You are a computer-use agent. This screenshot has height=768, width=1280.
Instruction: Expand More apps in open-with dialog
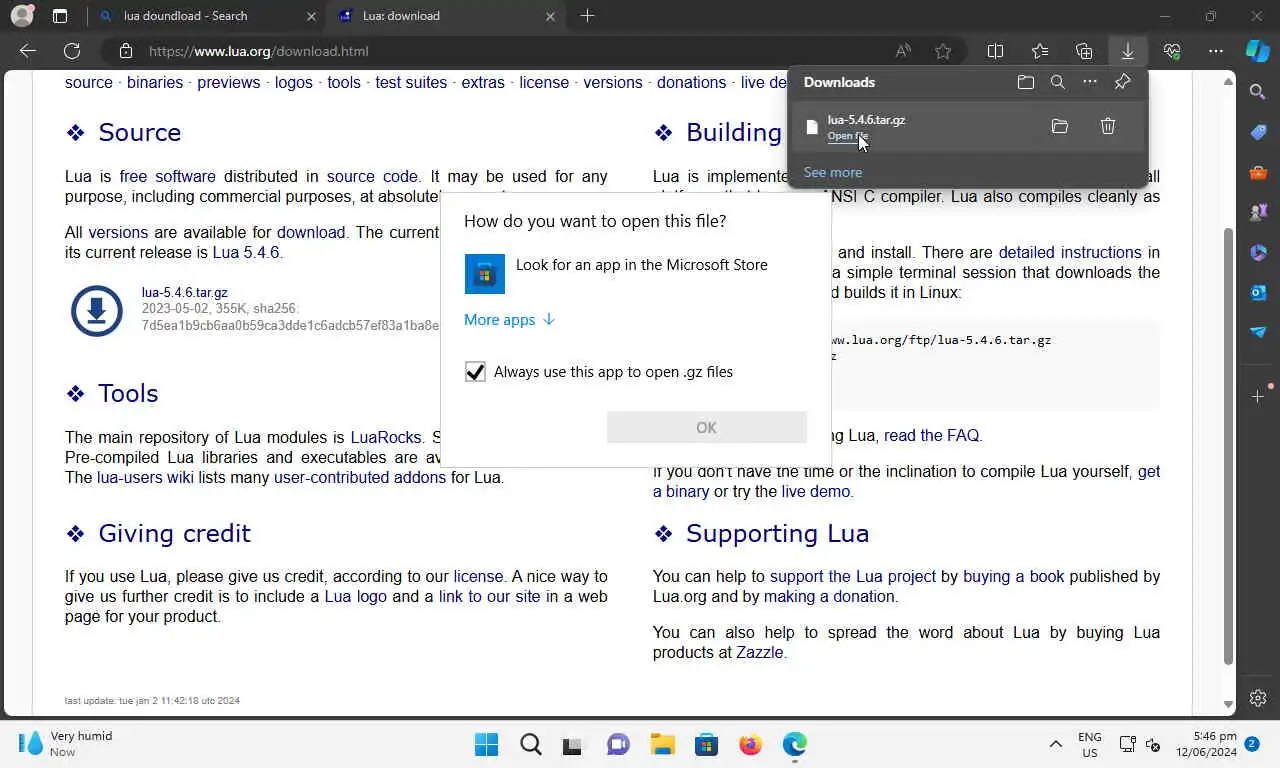coord(509,320)
